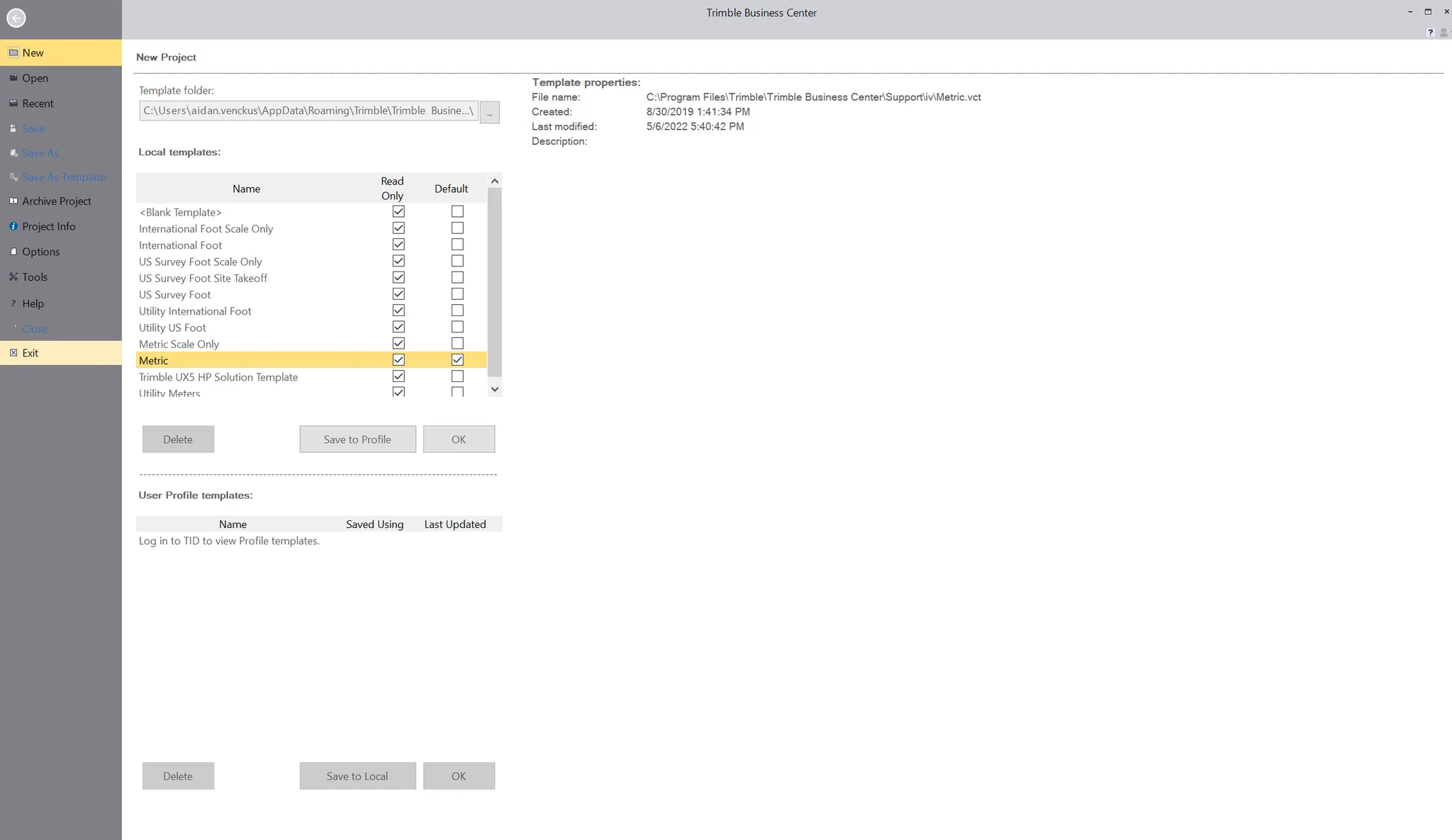Click the template list scroll down arrow
Viewport: 1452px width, 840px height.
point(495,388)
